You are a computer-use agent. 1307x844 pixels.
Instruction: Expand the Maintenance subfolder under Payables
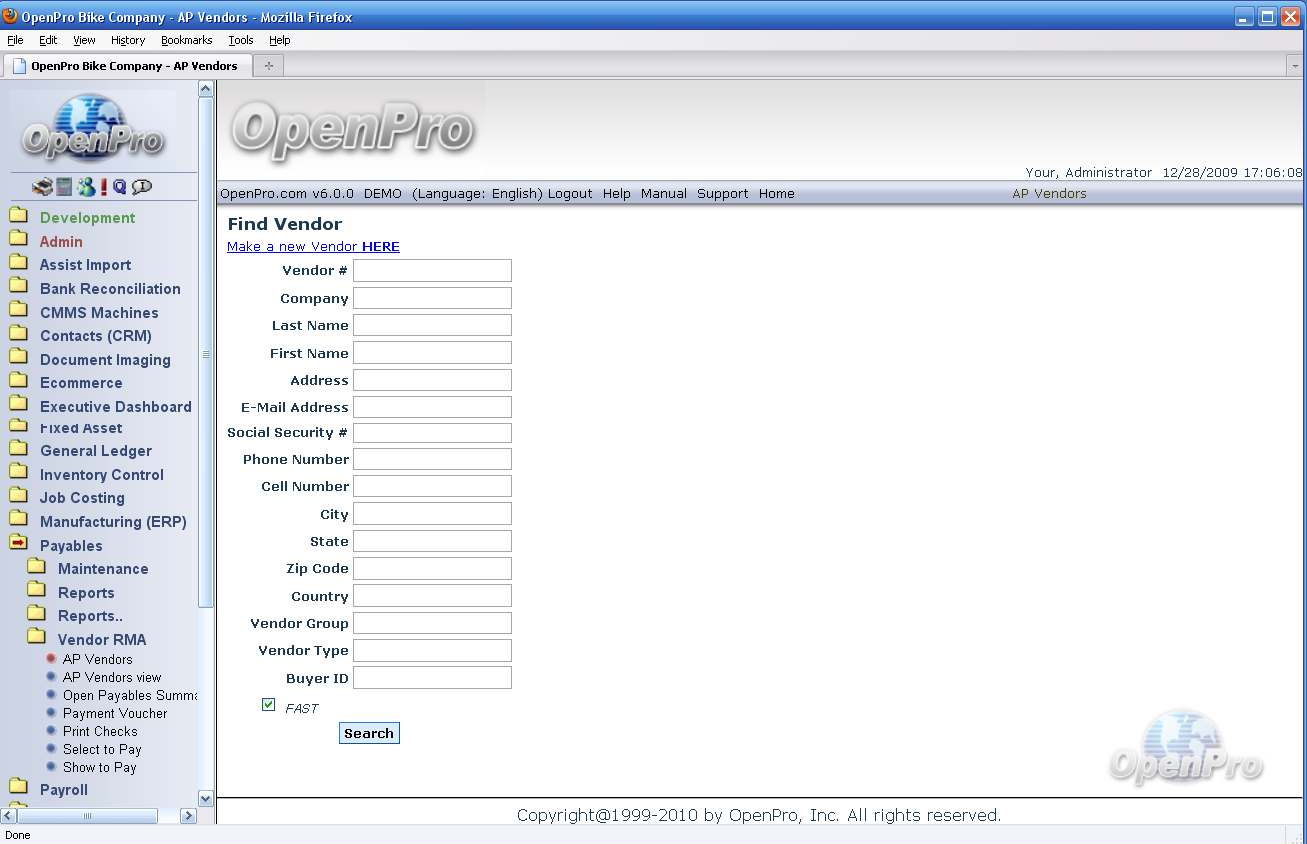point(102,569)
